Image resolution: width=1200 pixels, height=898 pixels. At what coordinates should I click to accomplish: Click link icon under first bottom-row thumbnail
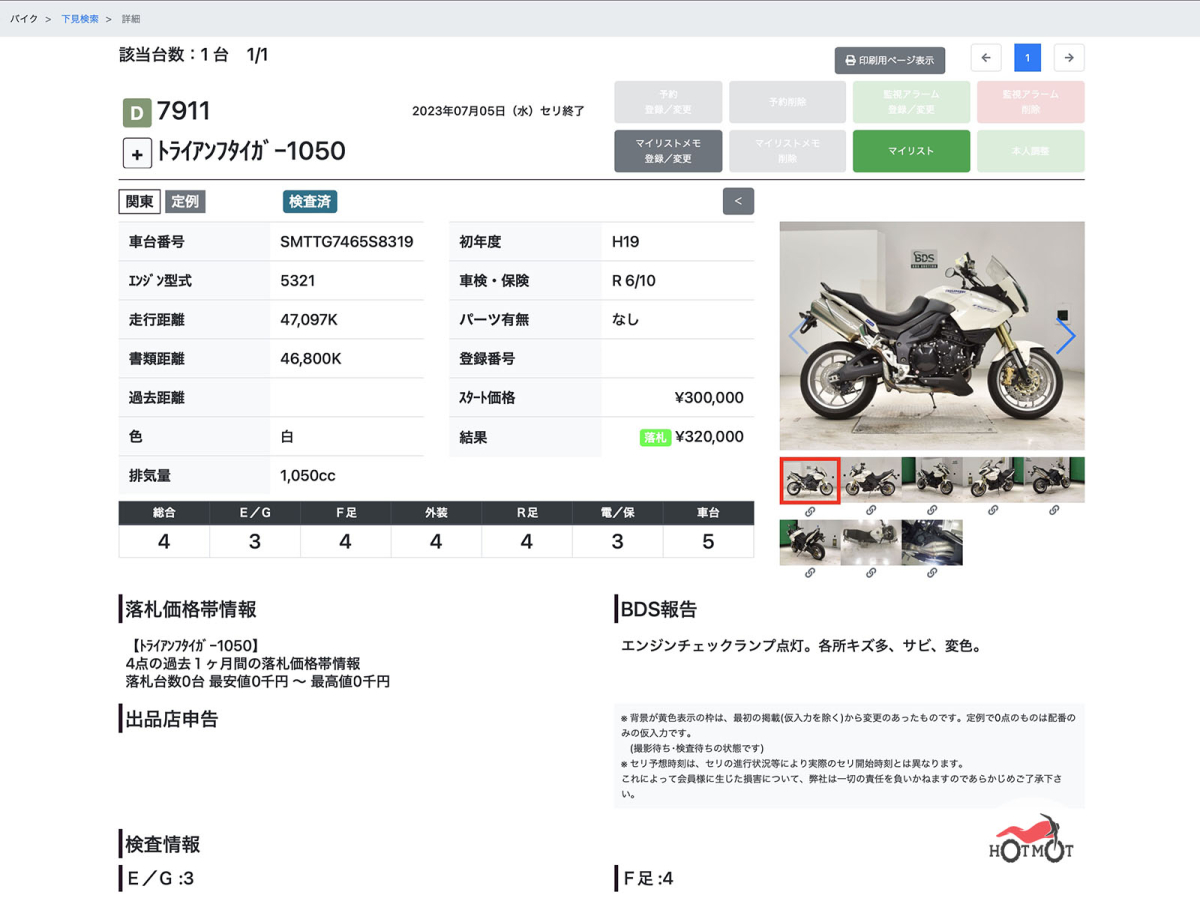810,573
